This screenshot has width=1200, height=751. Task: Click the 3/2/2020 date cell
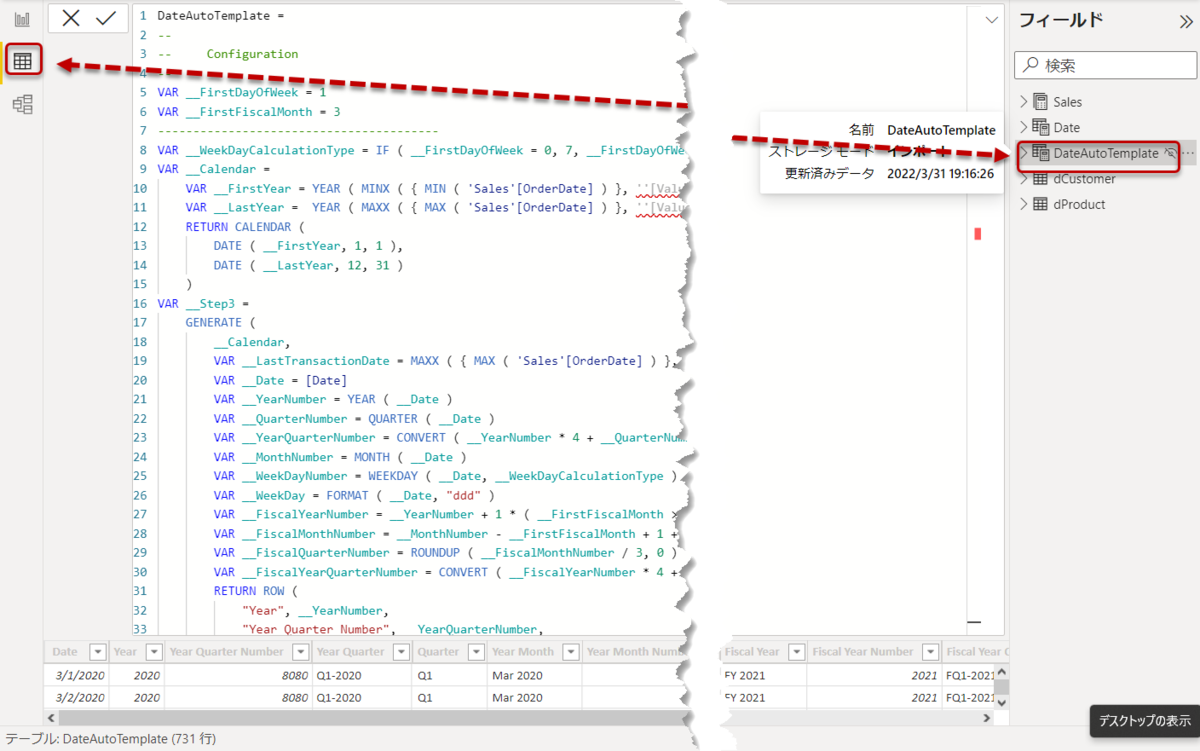tap(76, 697)
